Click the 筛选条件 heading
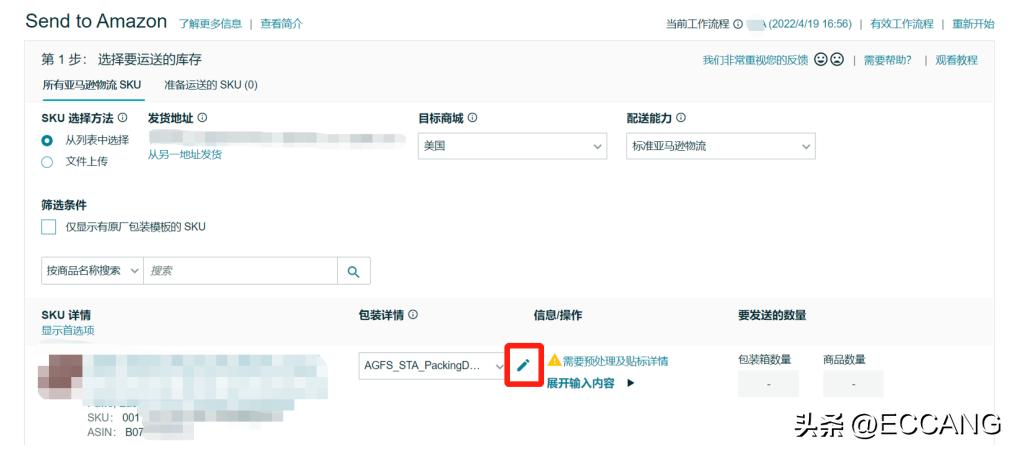This screenshot has height=453, width=1016. coord(64,205)
